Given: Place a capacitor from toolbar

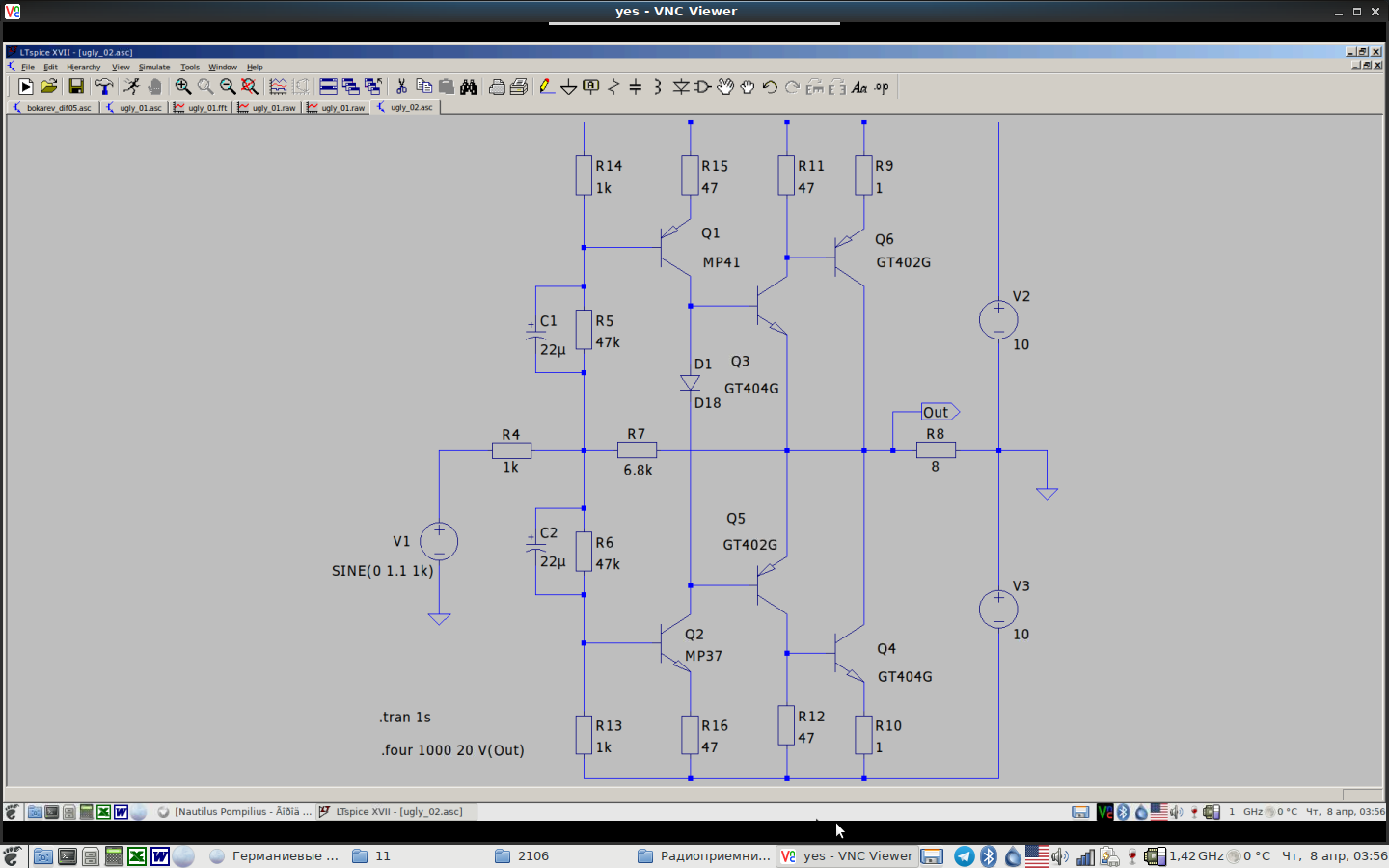Looking at the screenshot, I should click(636, 87).
